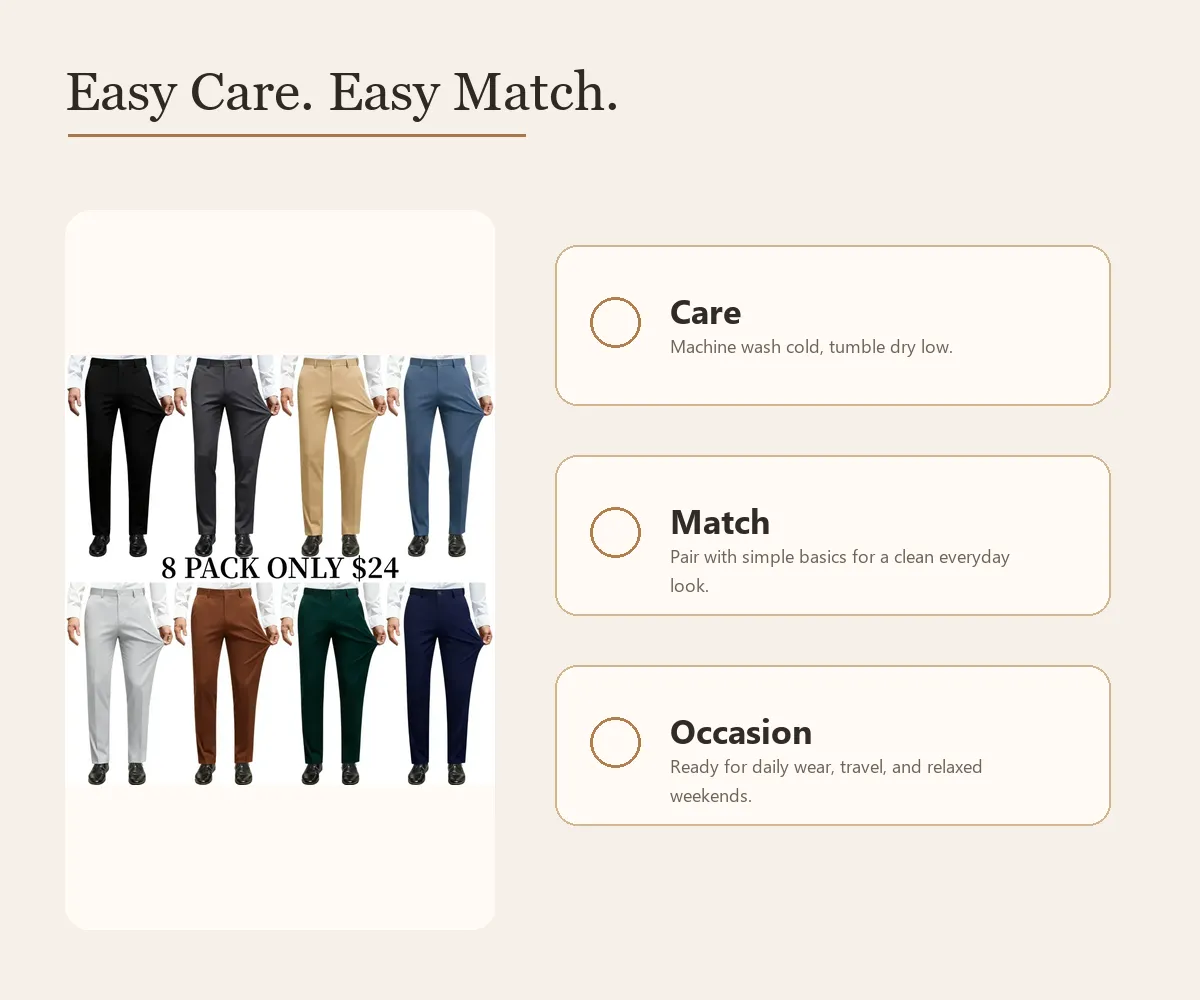
Task: Select the charcoal gray pants image
Action: [226, 455]
